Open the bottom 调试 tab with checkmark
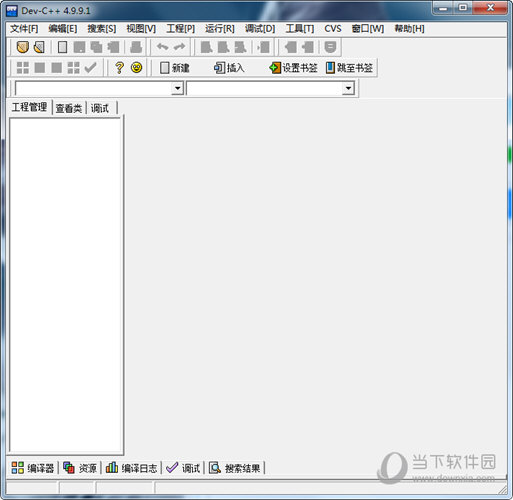This screenshot has height=500, width=513. [183, 468]
